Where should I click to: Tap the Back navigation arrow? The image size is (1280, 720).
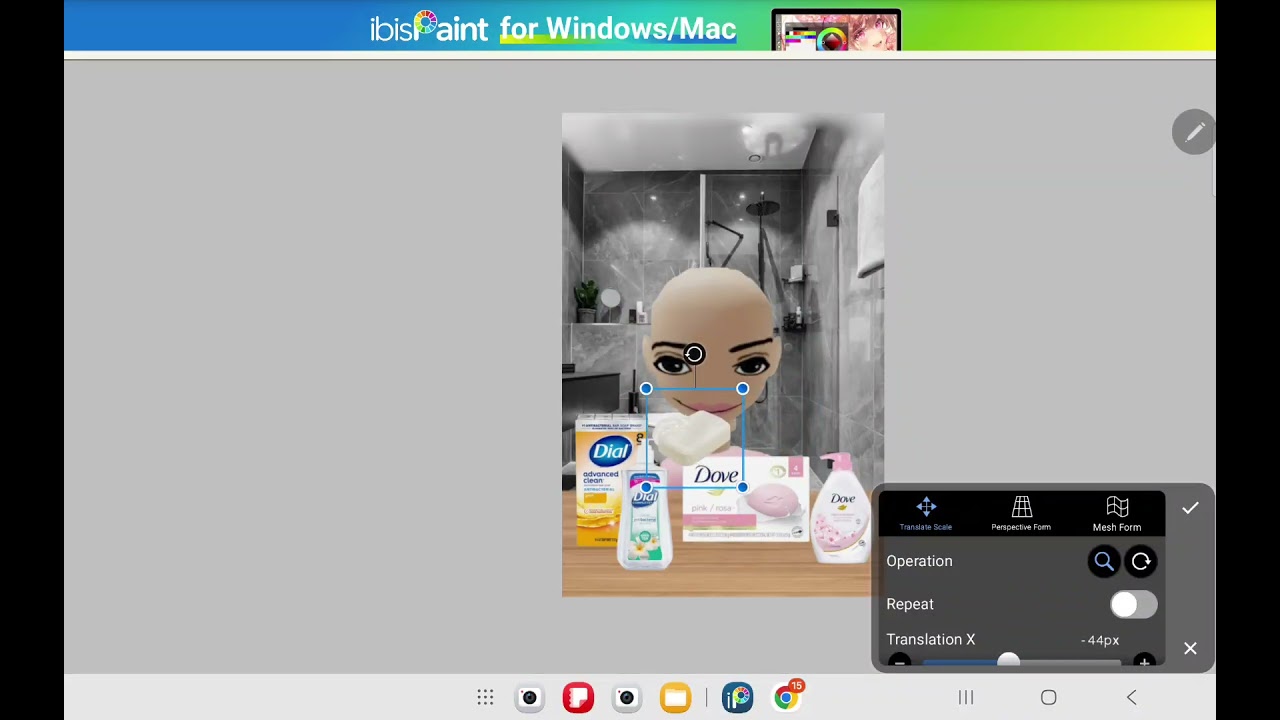click(1131, 697)
